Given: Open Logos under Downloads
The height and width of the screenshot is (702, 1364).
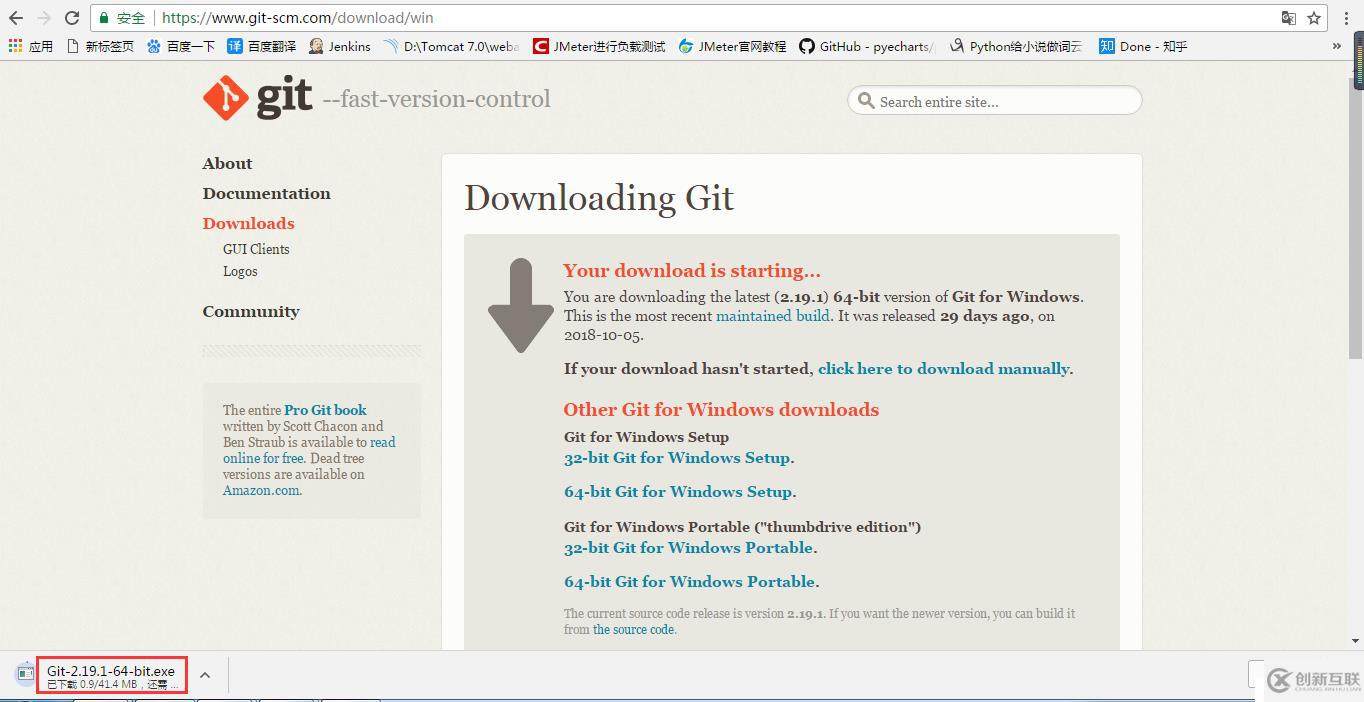Looking at the screenshot, I should point(240,271).
